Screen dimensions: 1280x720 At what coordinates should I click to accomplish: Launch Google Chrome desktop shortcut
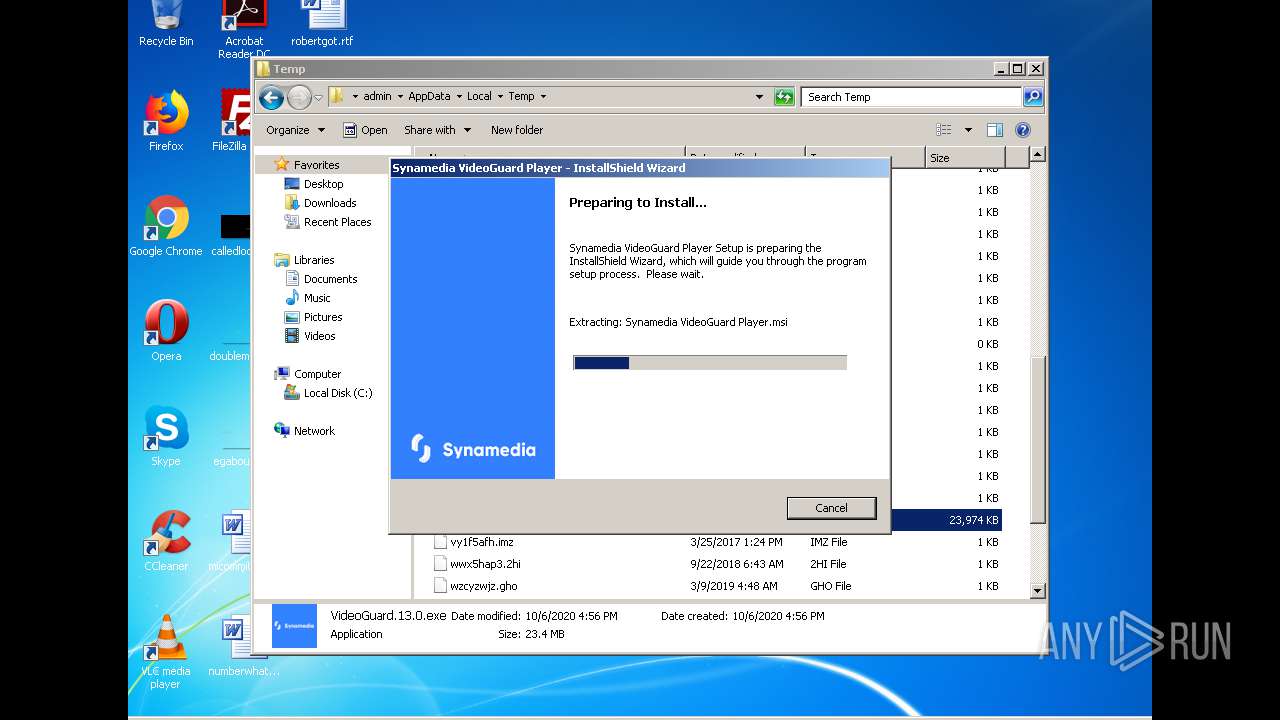click(x=166, y=226)
